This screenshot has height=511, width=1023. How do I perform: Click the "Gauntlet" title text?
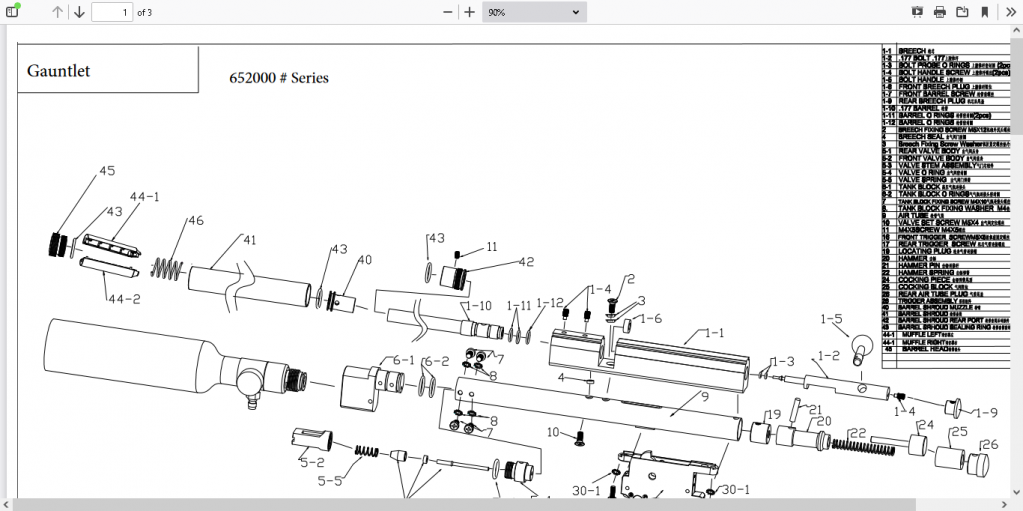pyautogui.click(x=58, y=70)
